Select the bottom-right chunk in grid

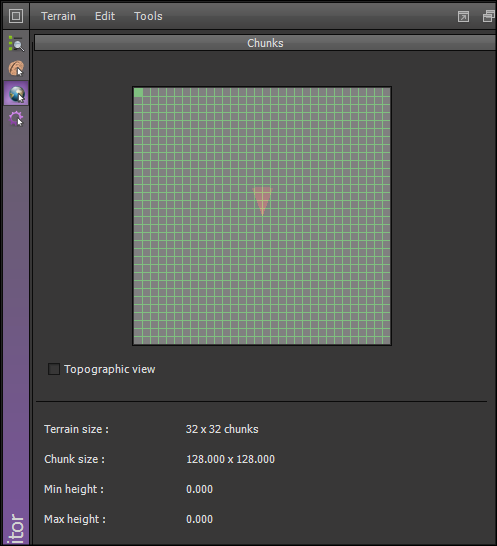tap(386, 340)
